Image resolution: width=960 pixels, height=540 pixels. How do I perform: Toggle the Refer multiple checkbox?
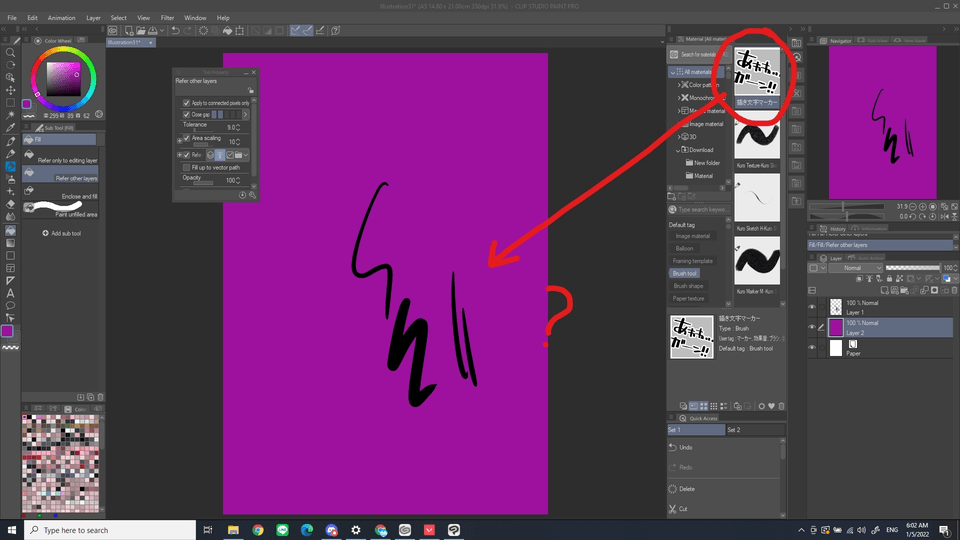point(187,155)
